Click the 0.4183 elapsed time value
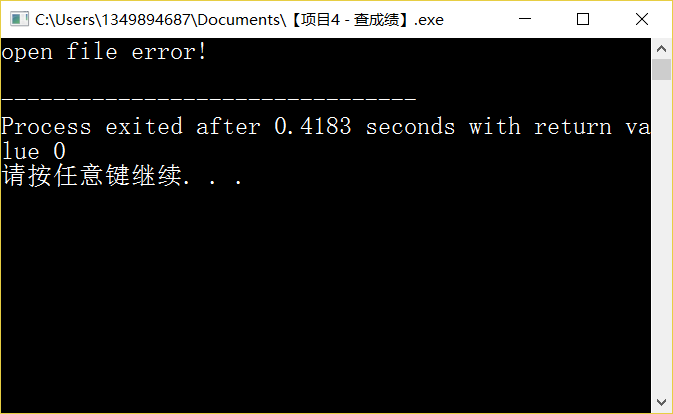Screen dimensions: 673x414 click(313, 127)
